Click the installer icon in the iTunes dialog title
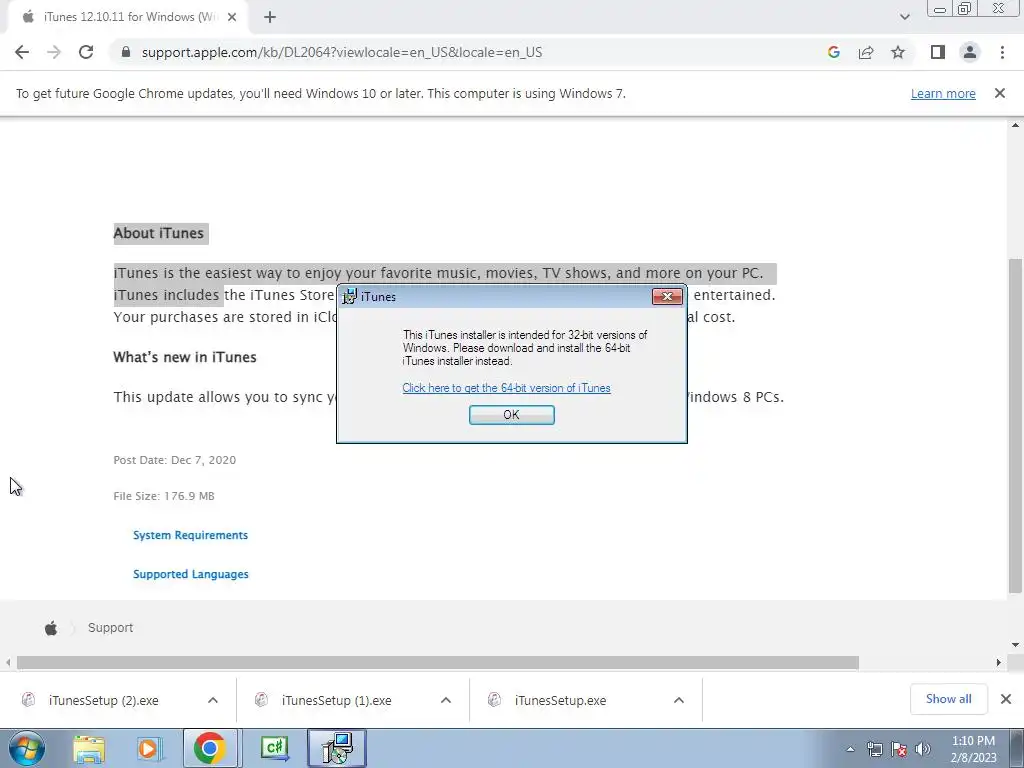The width and height of the screenshot is (1024, 768). click(x=349, y=296)
